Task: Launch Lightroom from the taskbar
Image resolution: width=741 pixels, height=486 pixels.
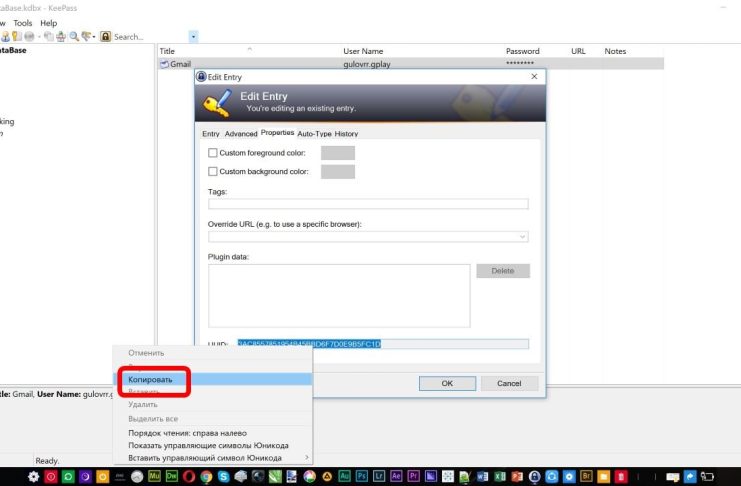Action: click(x=379, y=476)
